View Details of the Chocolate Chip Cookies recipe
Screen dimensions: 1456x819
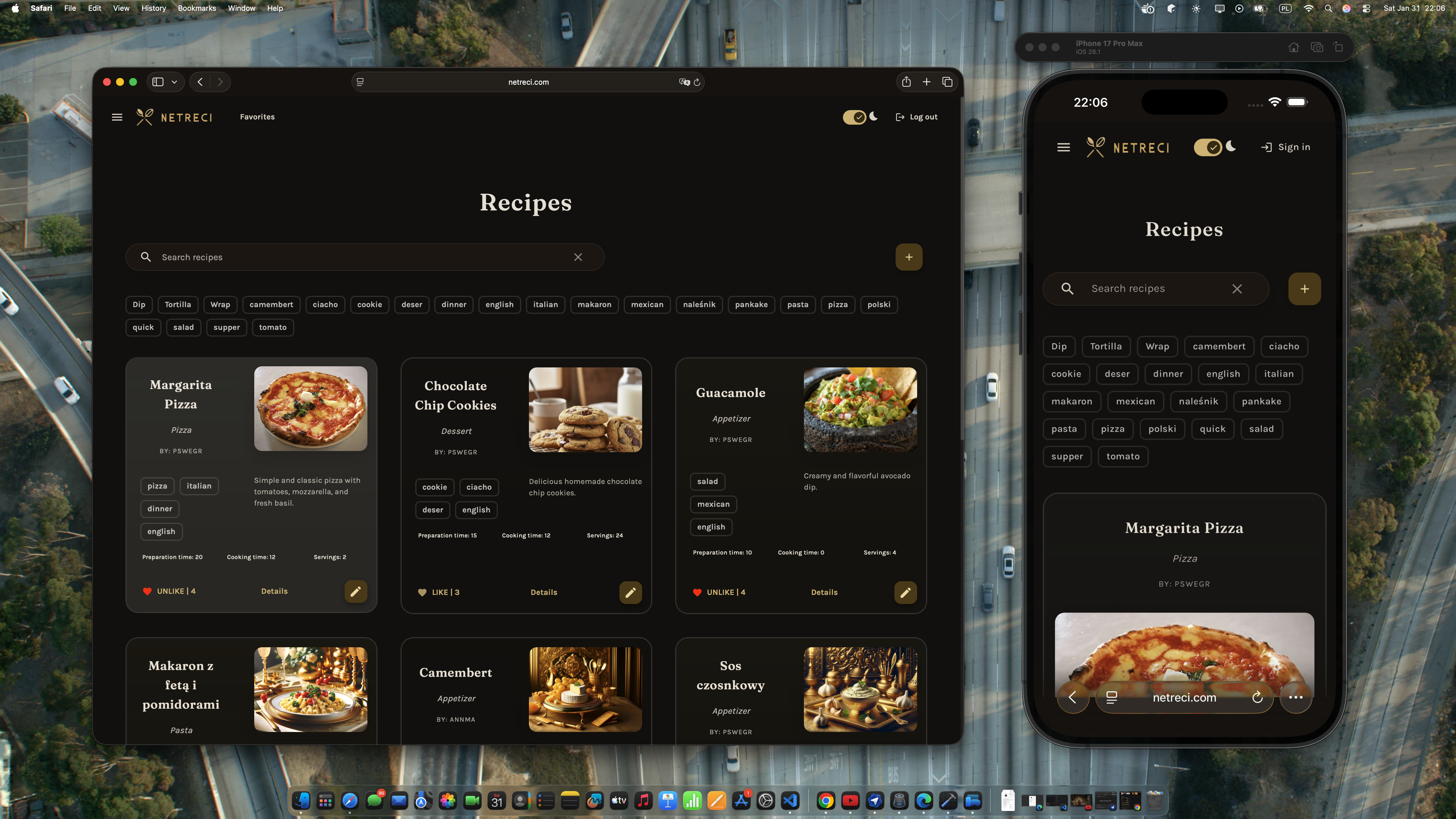[x=543, y=592]
